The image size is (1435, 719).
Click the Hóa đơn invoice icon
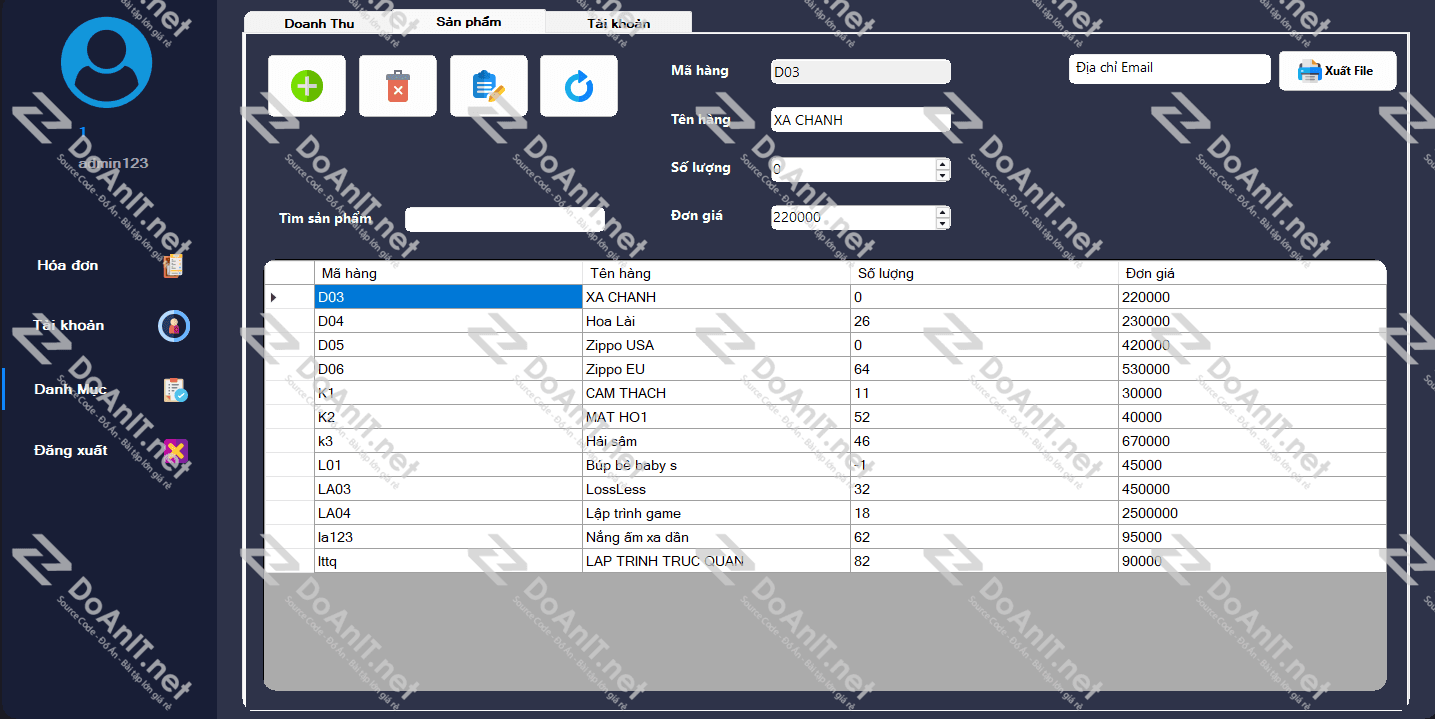tap(174, 265)
